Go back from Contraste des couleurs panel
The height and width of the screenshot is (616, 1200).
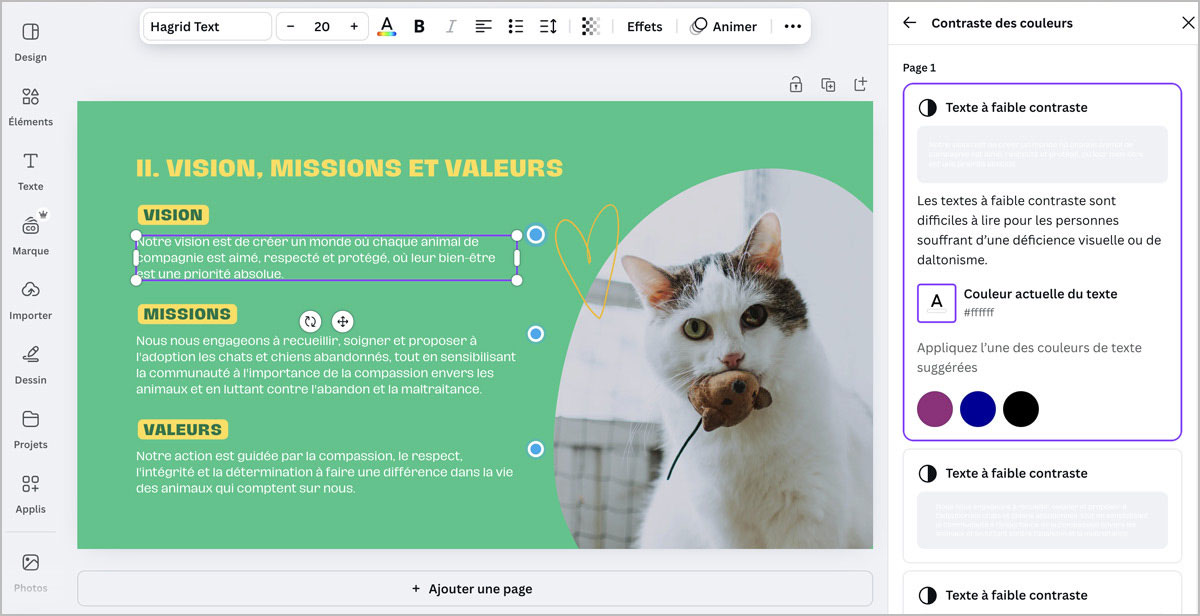click(x=909, y=23)
